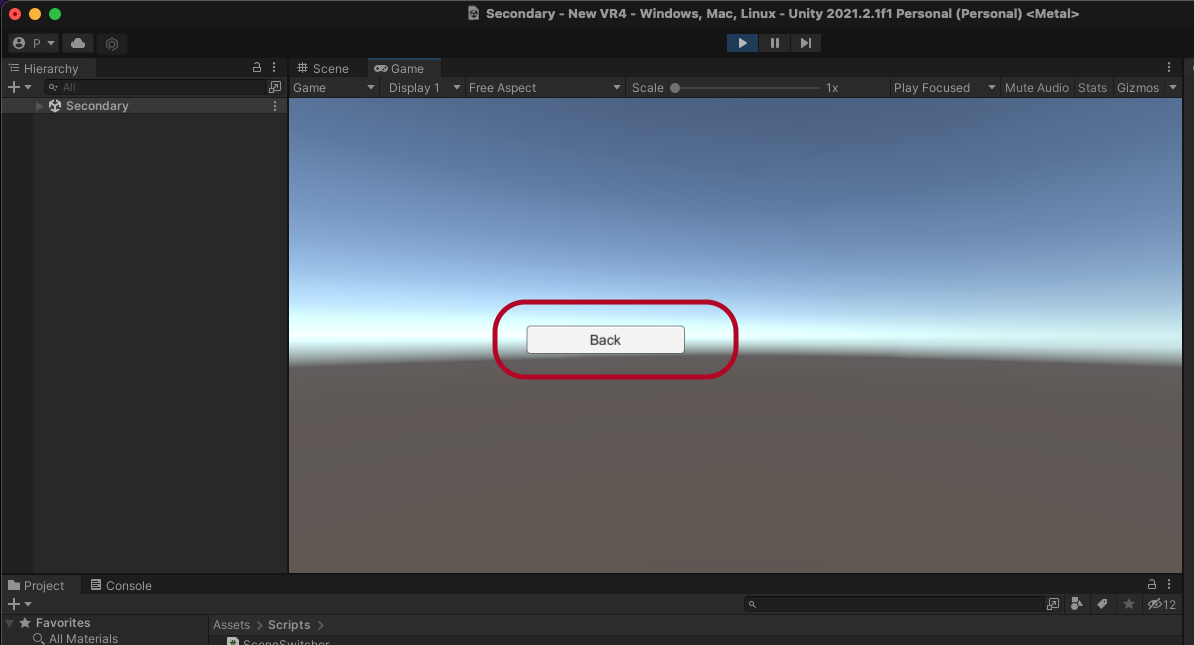The image size is (1194, 645).
Task: Focus the Project search field
Action: click(894, 604)
